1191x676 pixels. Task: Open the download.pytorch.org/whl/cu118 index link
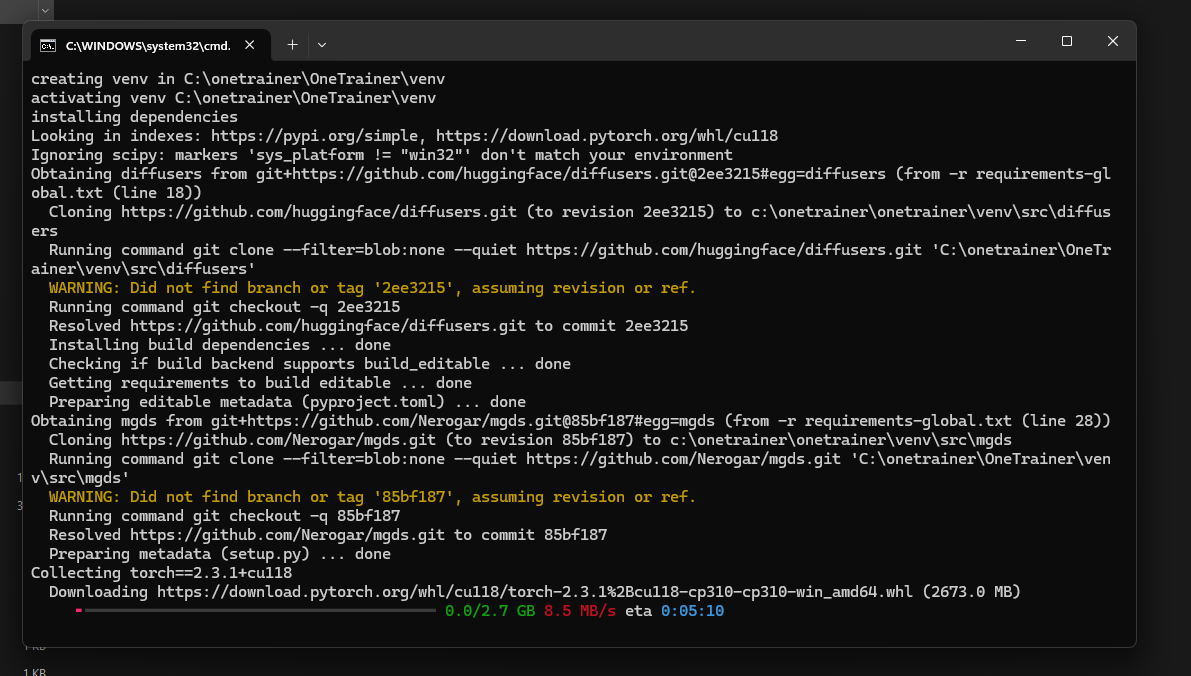click(606, 136)
